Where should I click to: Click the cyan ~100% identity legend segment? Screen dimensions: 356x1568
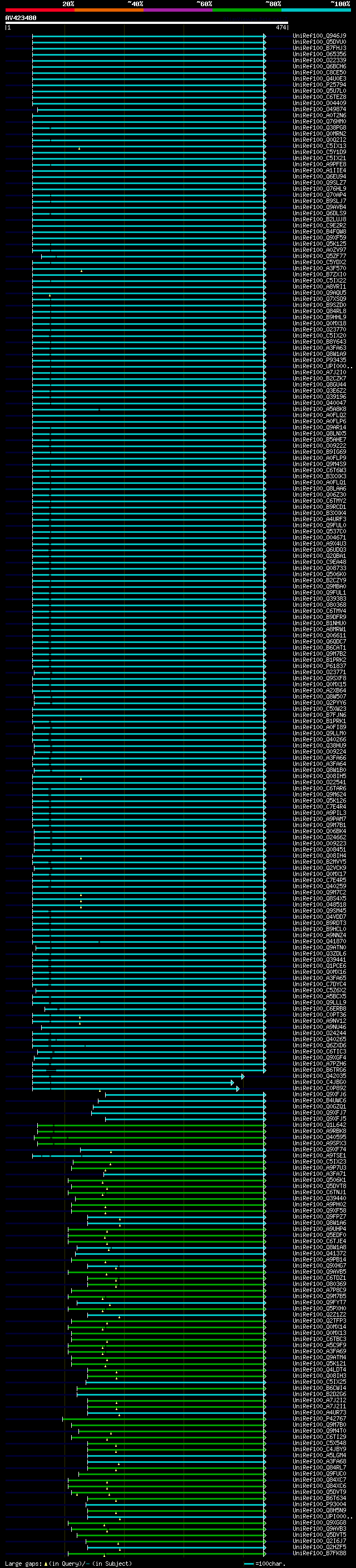(x=316, y=10)
